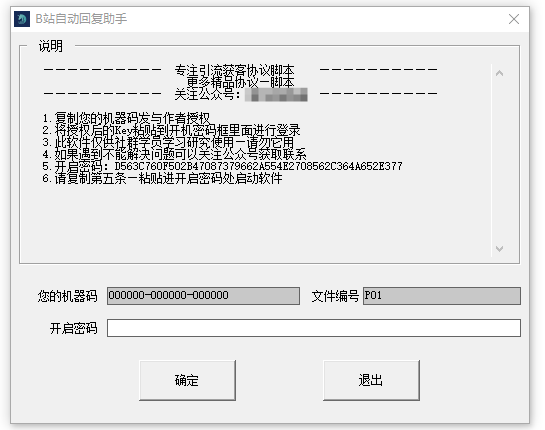Click the 文件编号 field showing P01

tap(442, 296)
